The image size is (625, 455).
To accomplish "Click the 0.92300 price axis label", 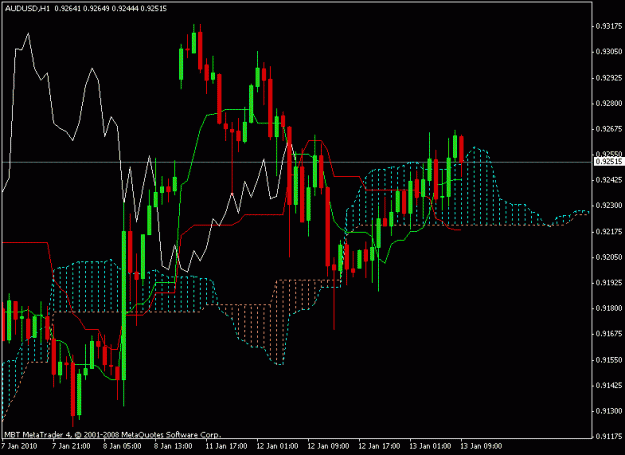I will (609, 206).
